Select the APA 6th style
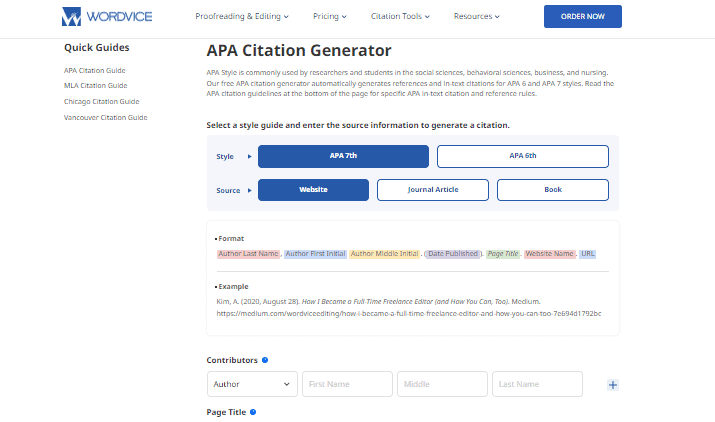This screenshot has width=715, height=422. pos(523,156)
